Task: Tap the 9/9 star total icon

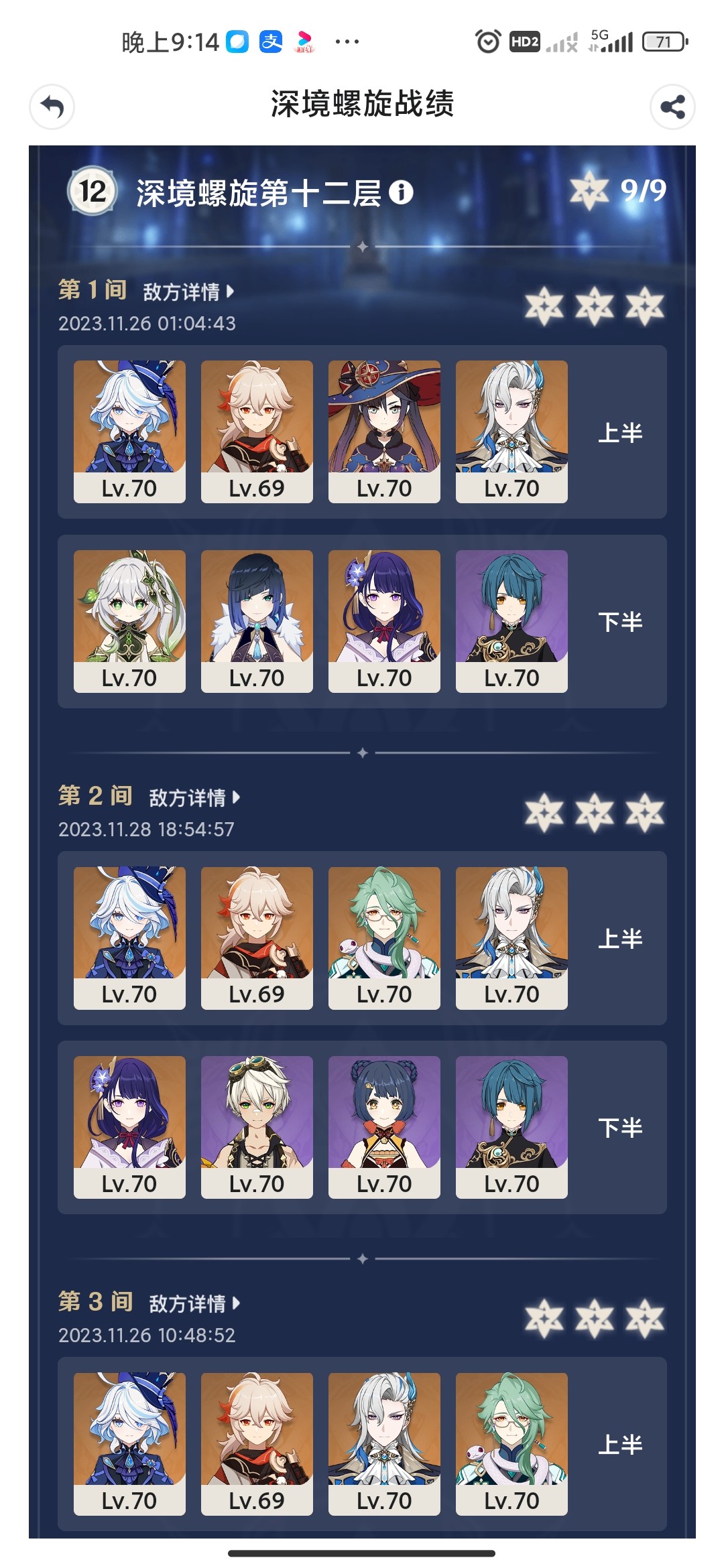Action: click(589, 191)
